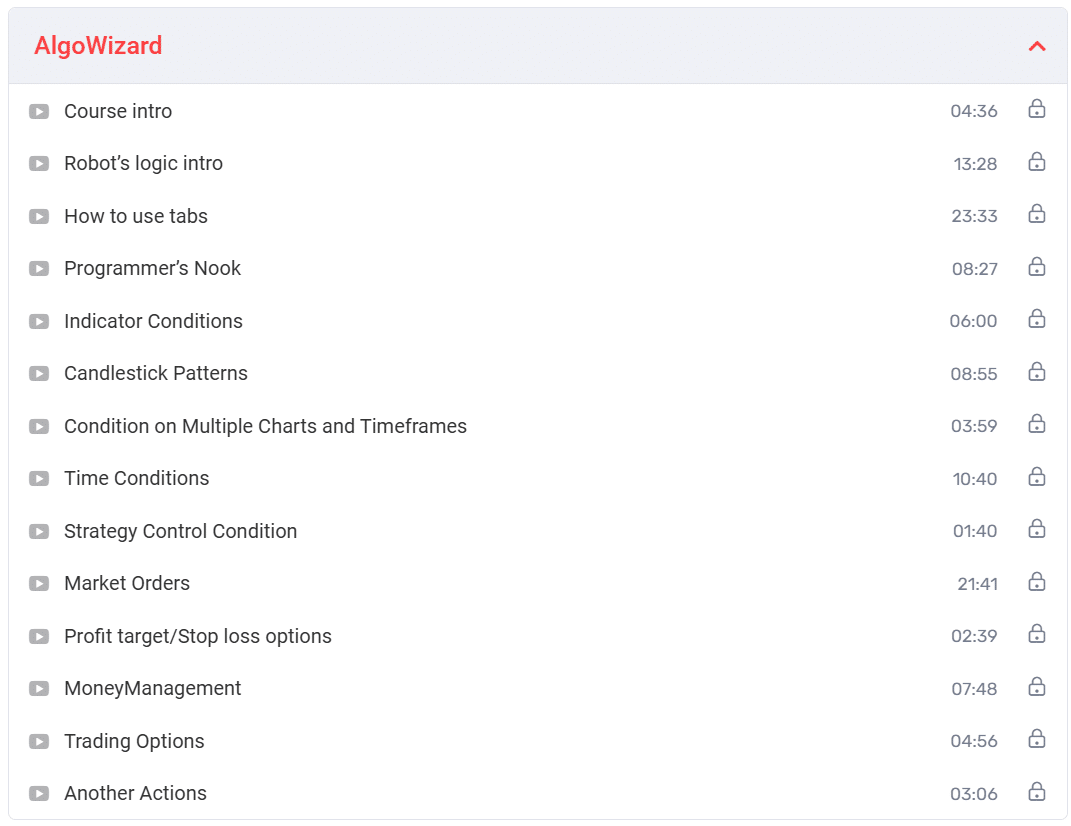Open the Candlestick Patterns lesson
This screenshot has width=1071, height=826.
coord(156,373)
